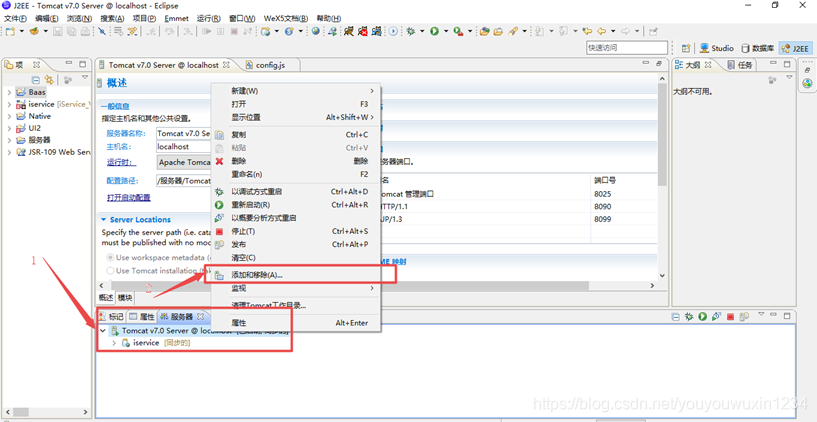Collapse all icon in the project explorer
Image resolution: width=817 pixels, height=422 pixels.
[36, 80]
